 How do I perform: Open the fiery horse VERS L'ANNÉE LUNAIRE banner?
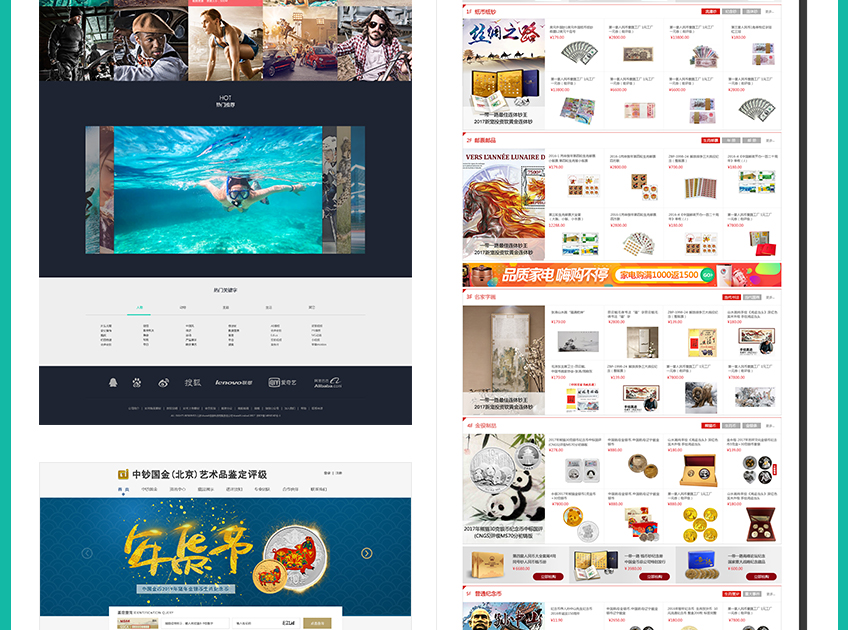(504, 204)
